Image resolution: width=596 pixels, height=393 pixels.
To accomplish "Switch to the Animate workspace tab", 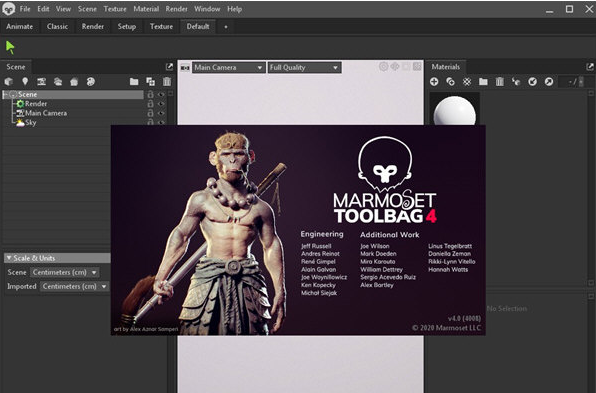I will coord(20,27).
